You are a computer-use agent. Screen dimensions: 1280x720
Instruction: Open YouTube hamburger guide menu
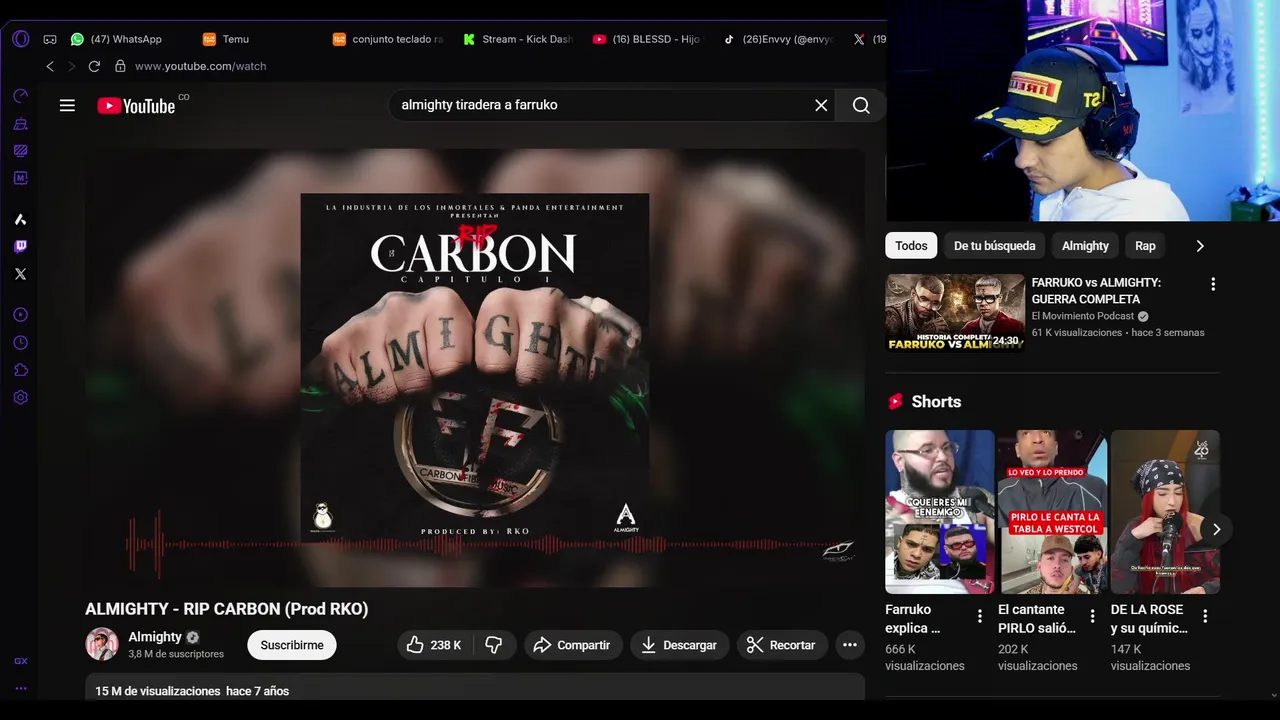(67, 105)
